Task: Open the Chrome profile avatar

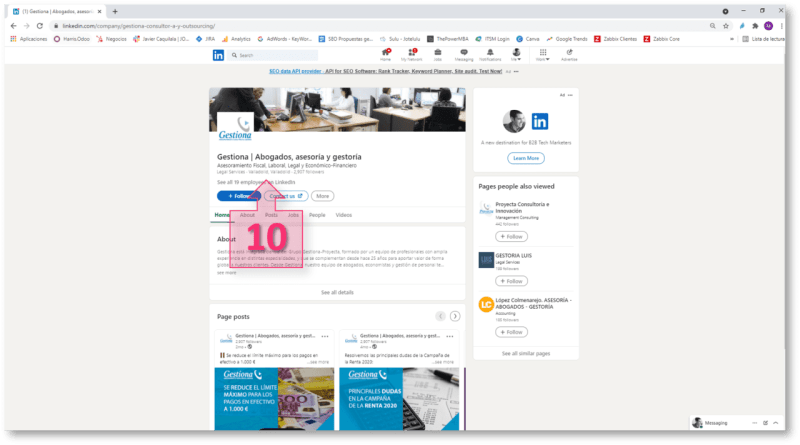Action: coord(768,26)
